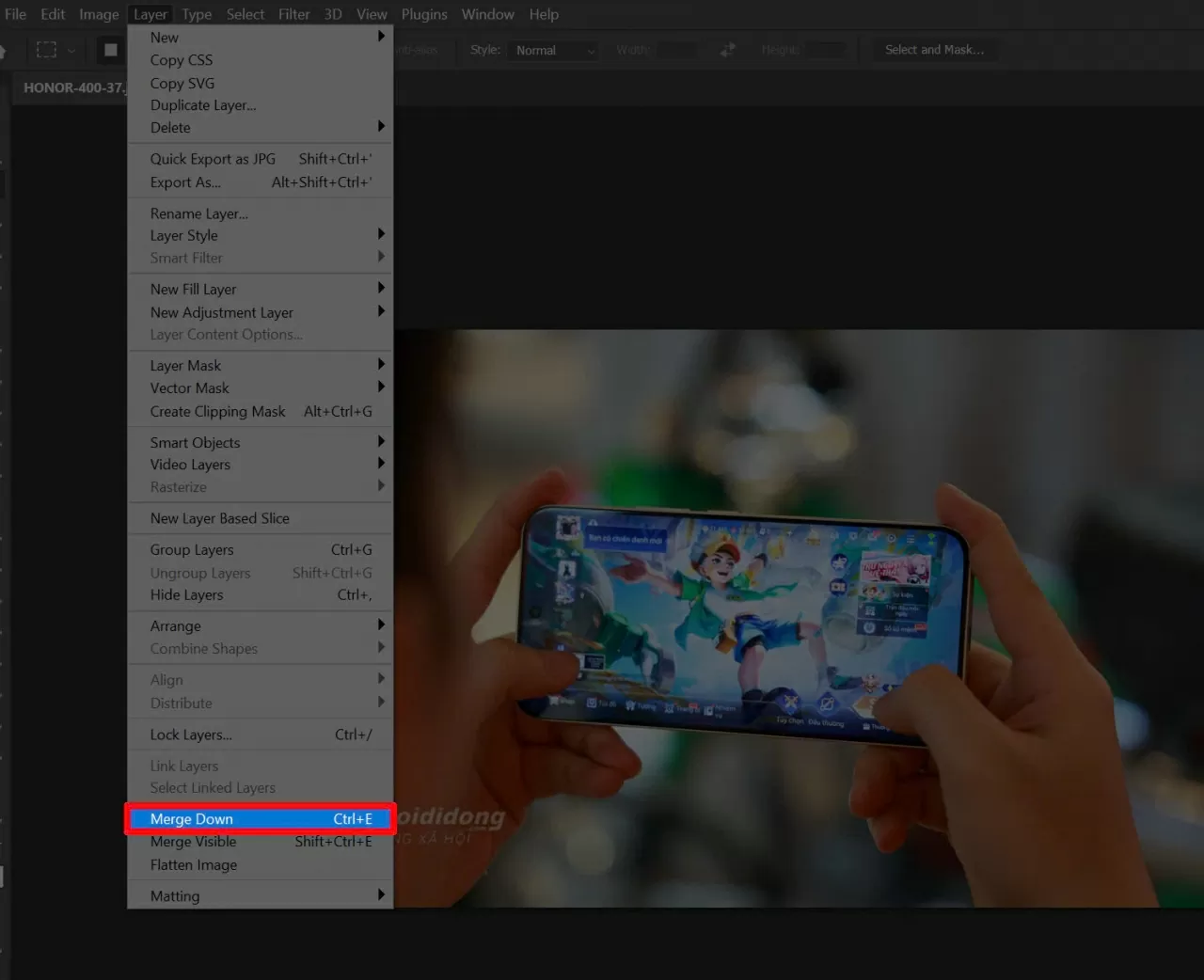Open the Style dropdown set to Normal
The width and height of the screenshot is (1204, 980).
[x=554, y=50]
